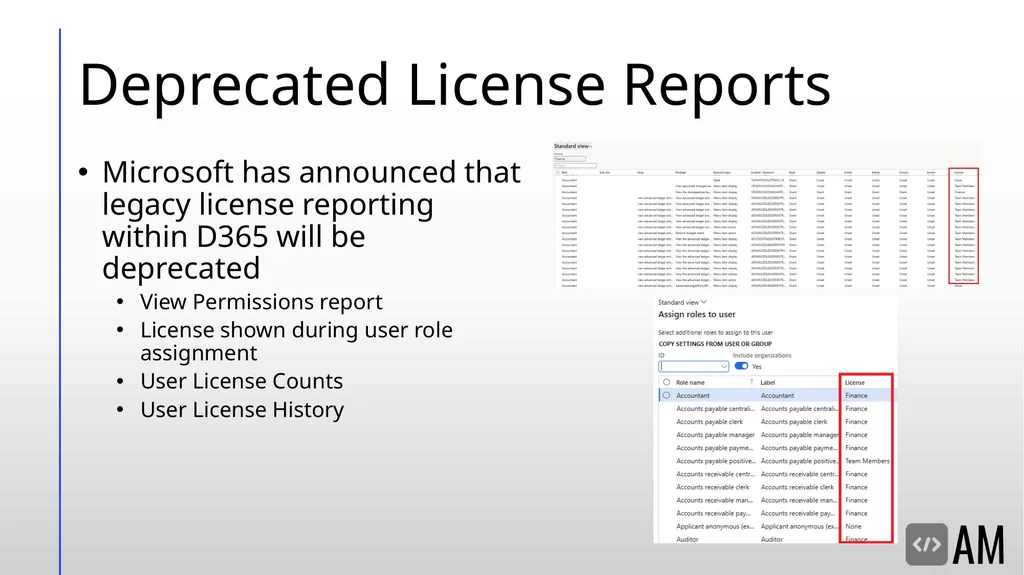This screenshot has width=1024, height=575.
Task: Sort by the Role name column header
Action: click(690, 382)
